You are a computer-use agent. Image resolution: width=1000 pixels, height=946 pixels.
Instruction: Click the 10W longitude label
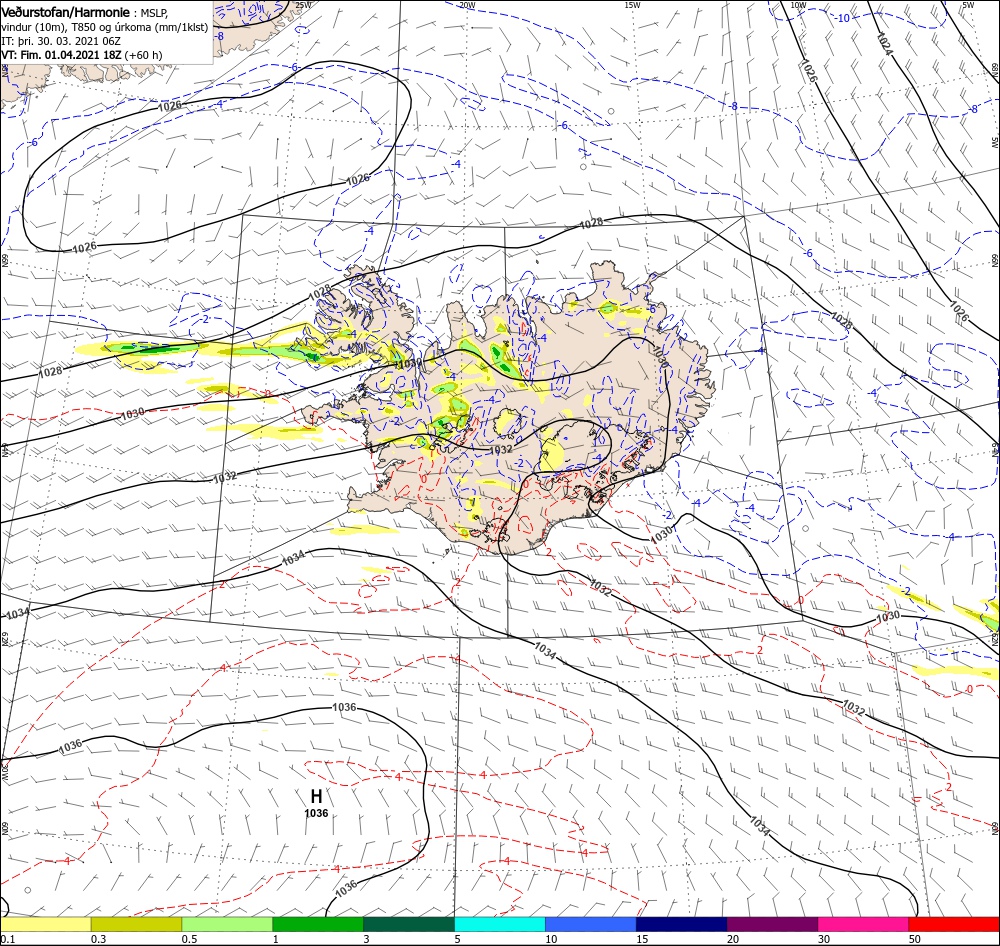[x=798, y=5]
